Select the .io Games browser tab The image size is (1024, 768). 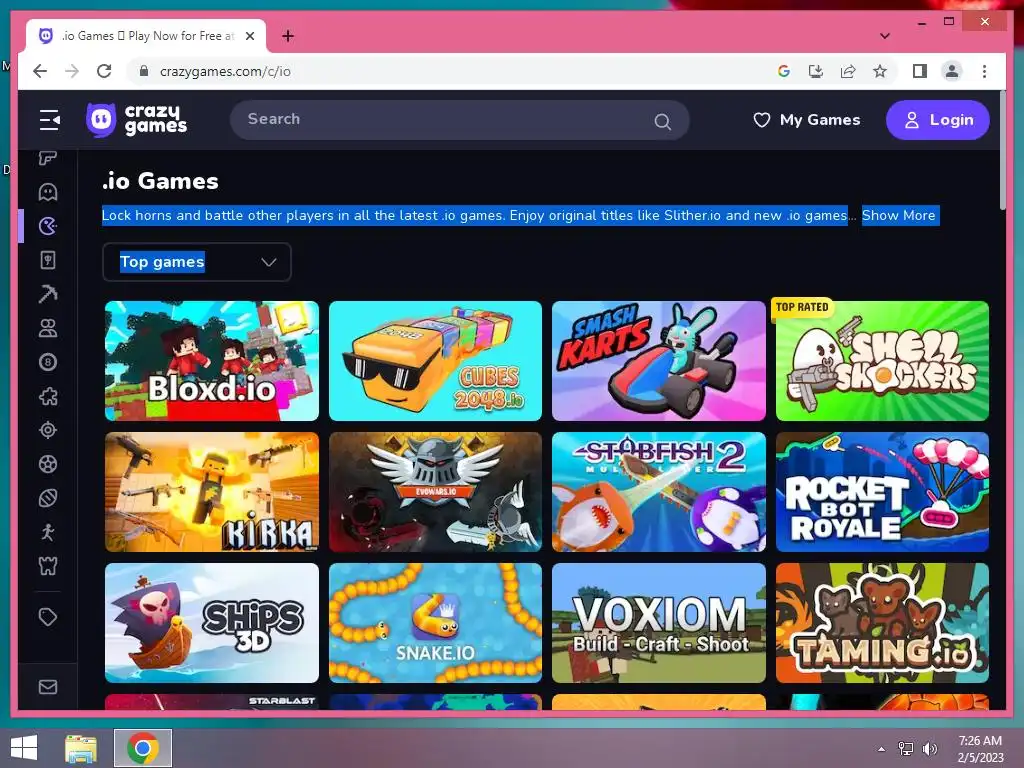(x=146, y=36)
